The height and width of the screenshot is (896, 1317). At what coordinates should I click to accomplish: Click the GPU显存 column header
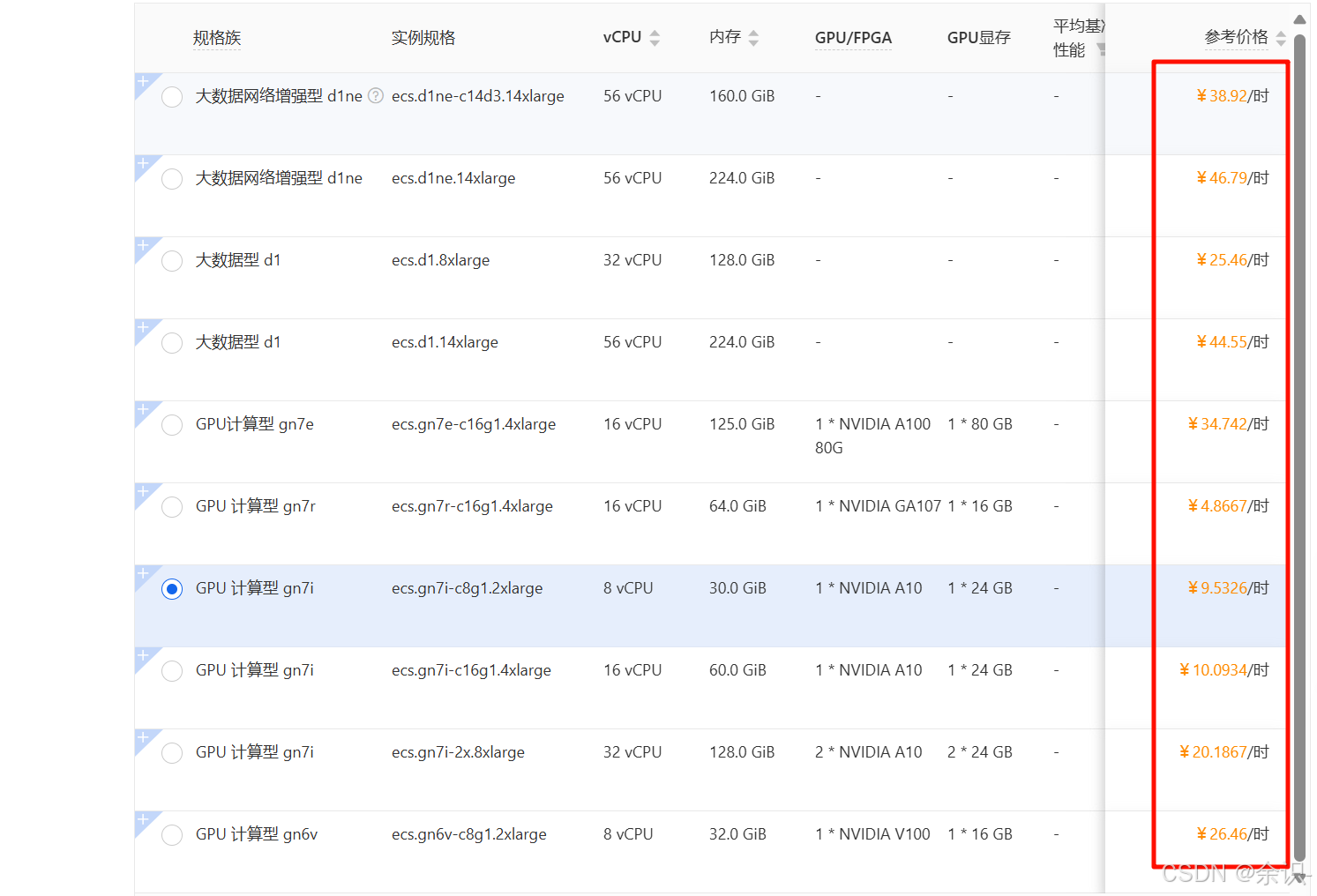[x=978, y=38]
